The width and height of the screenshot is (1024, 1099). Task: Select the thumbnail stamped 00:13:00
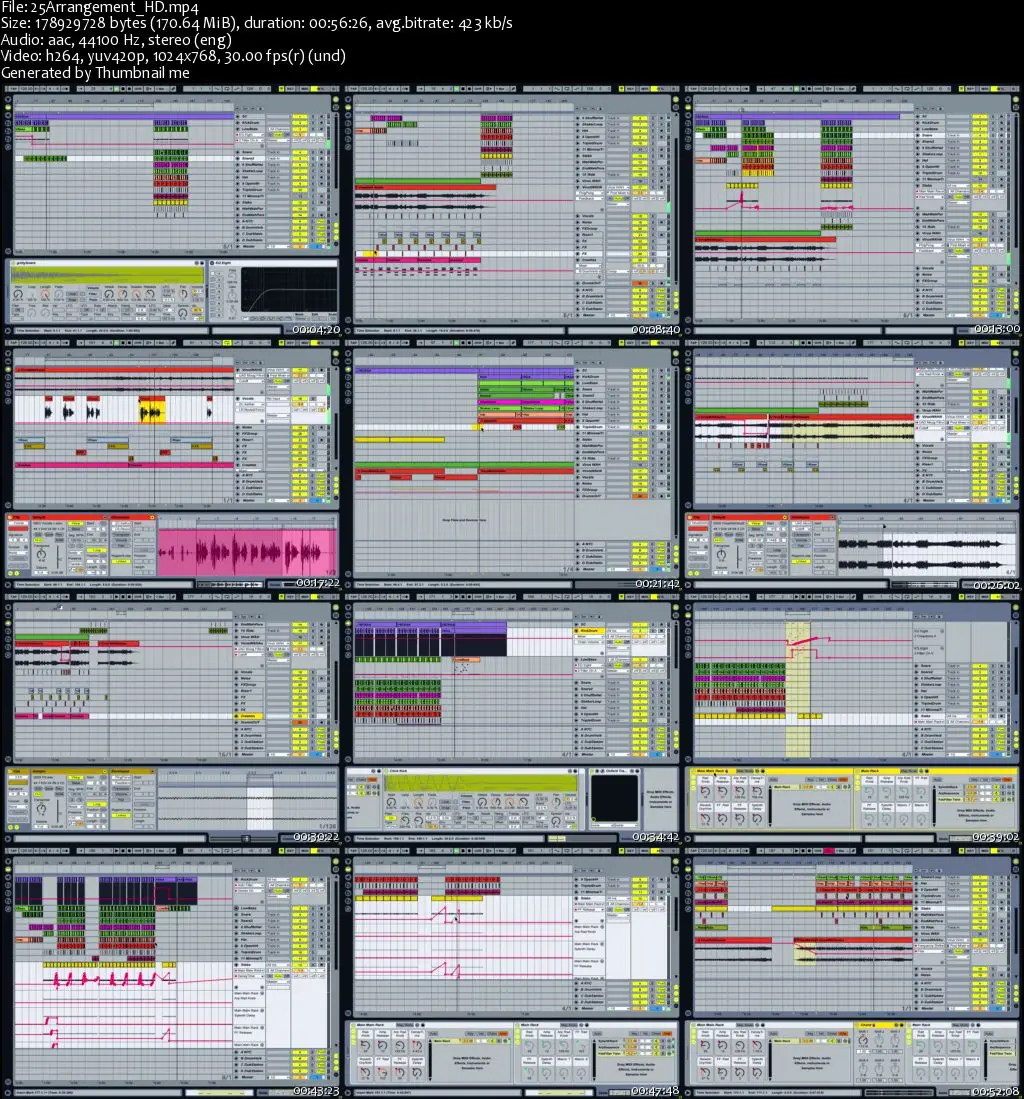click(x=852, y=210)
